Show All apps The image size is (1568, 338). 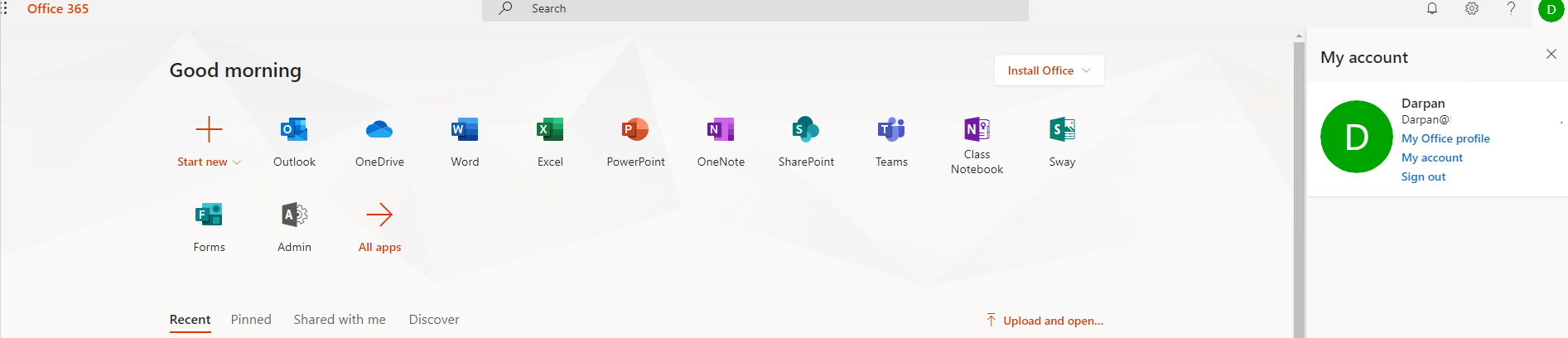[x=379, y=226]
